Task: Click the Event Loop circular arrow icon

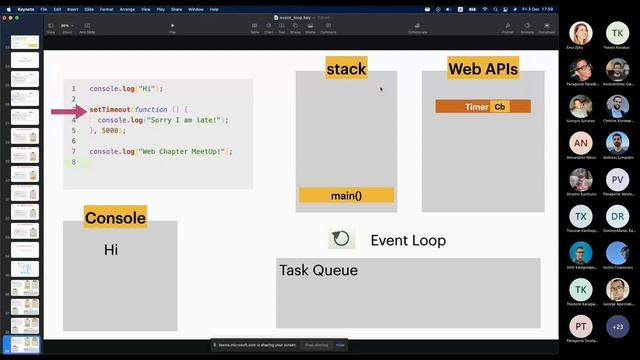Action: 341,239
